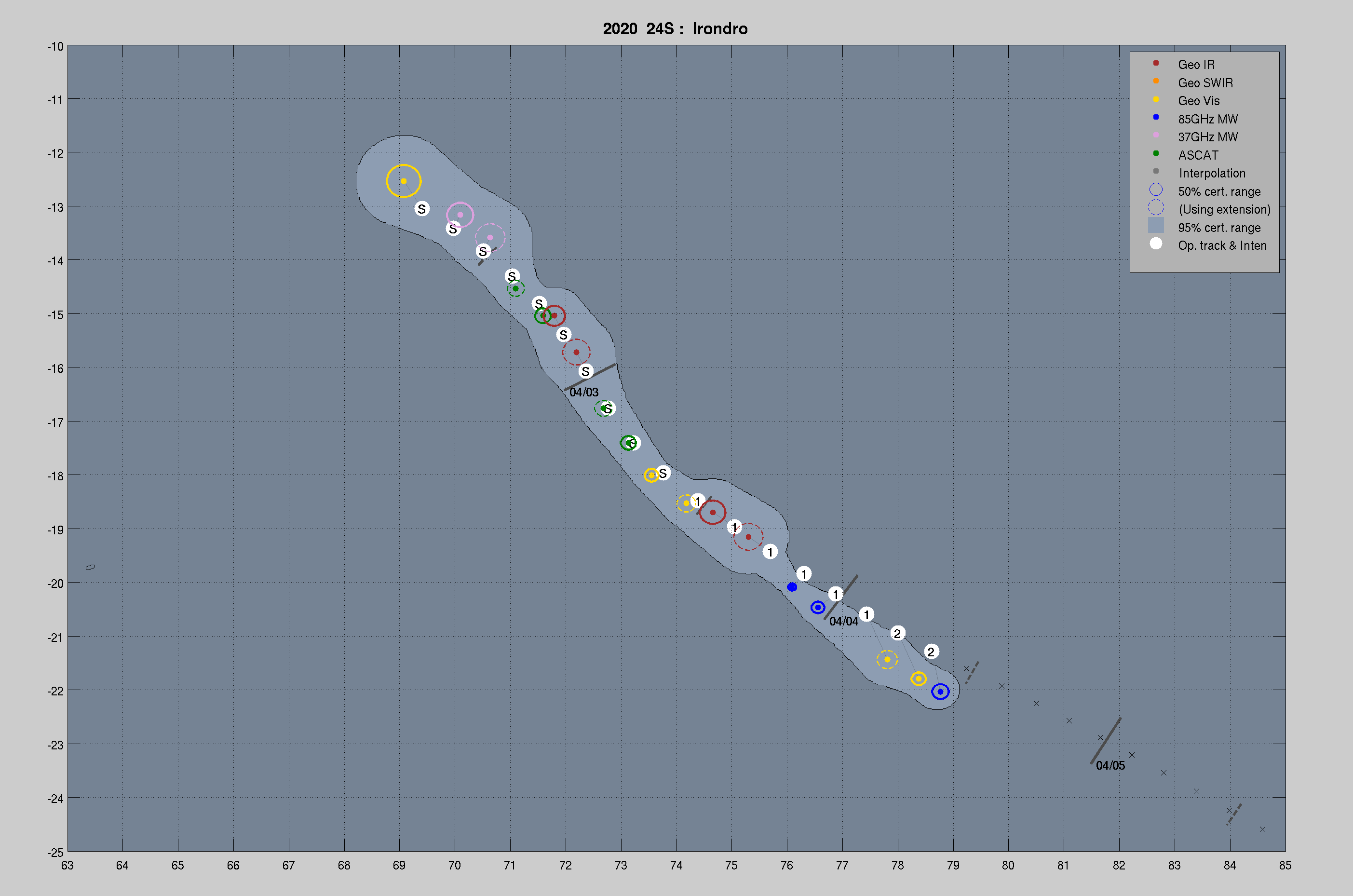Image resolution: width=1353 pixels, height=896 pixels.
Task: Click the 50% cert. range legend circle
Action: pos(1156,189)
